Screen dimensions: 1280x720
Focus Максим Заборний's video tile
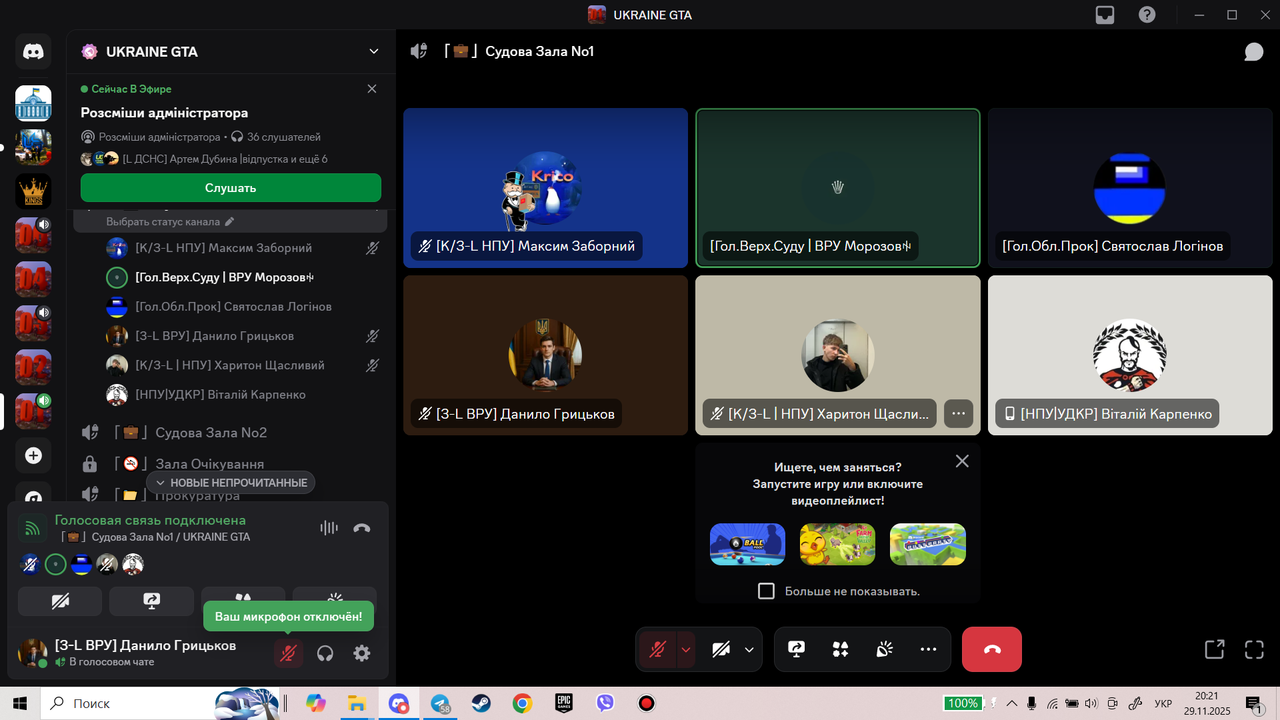(x=546, y=188)
